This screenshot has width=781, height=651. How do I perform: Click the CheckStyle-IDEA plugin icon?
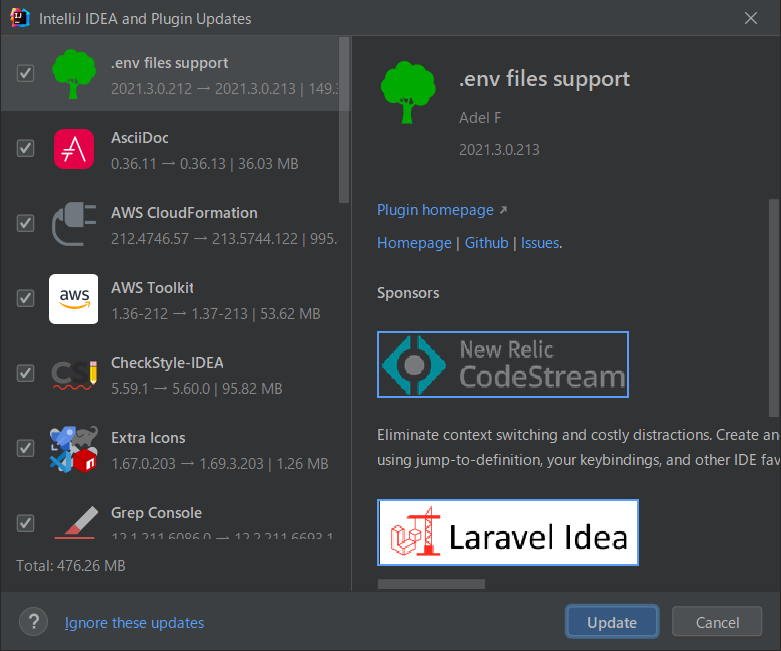pos(74,374)
